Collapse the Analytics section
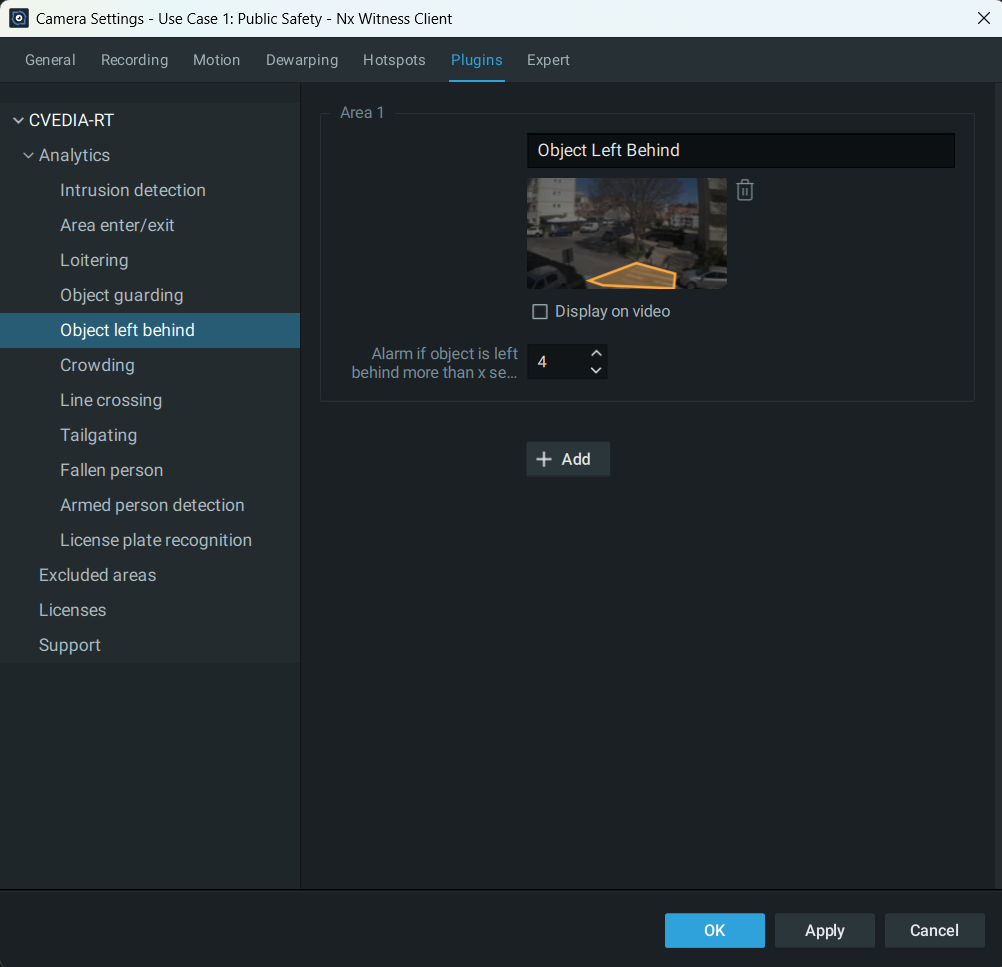 tap(28, 155)
